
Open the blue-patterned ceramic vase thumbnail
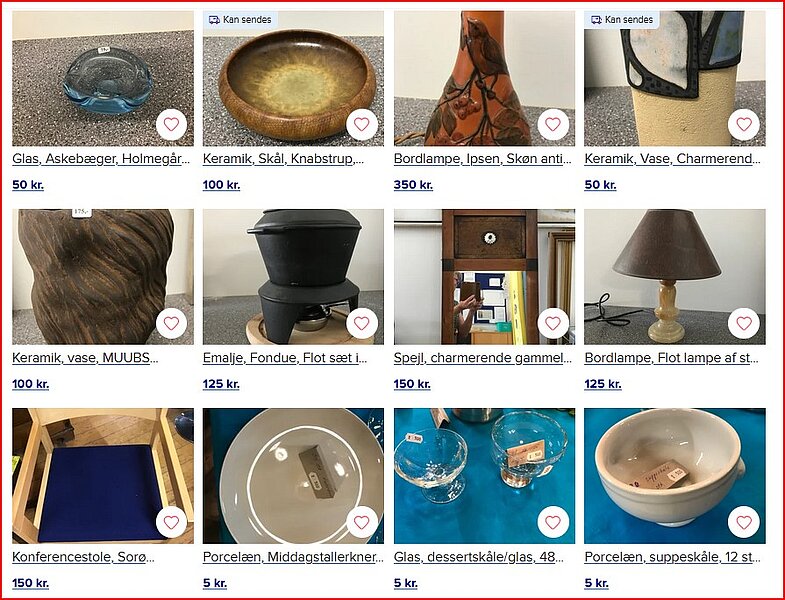(x=674, y=79)
